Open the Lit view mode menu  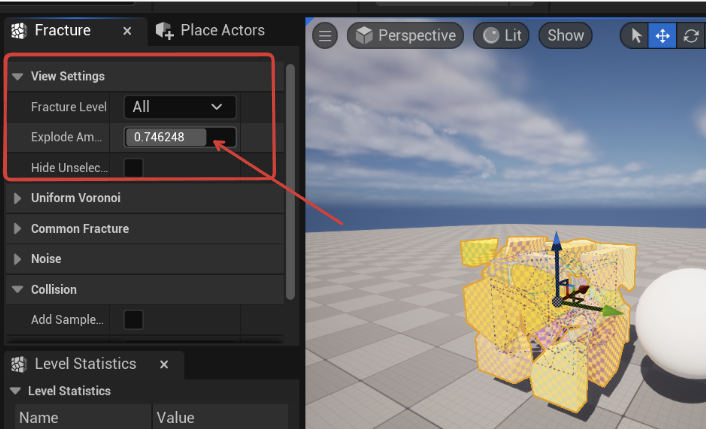click(x=501, y=36)
